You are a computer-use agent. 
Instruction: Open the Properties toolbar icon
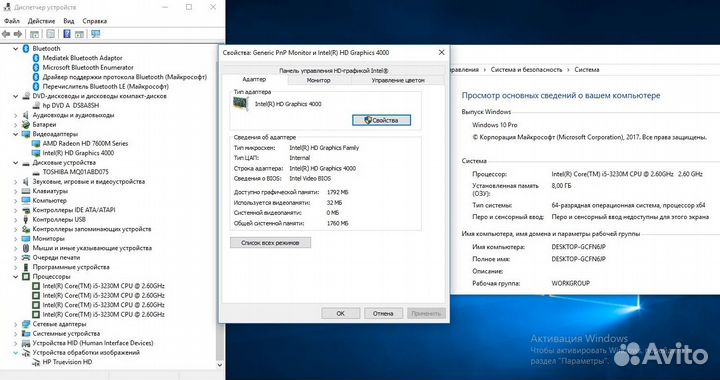[51, 34]
